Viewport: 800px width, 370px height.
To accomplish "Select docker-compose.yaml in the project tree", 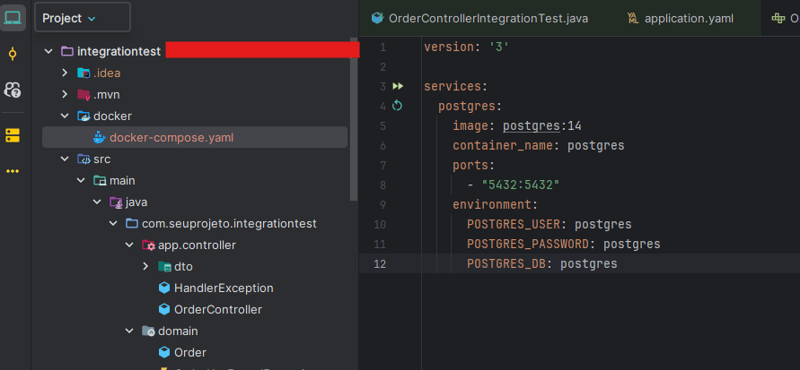I will point(195,137).
